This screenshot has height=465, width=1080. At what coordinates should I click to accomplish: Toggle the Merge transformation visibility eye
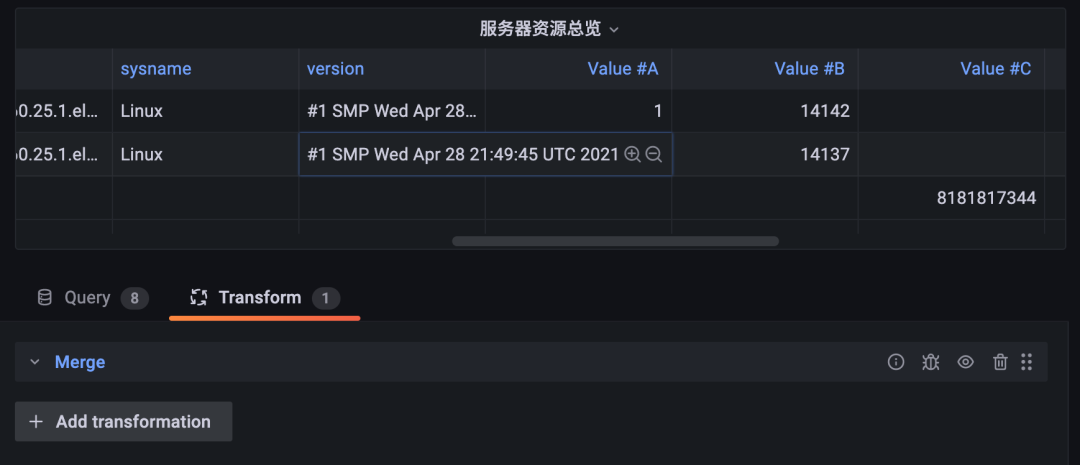(966, 362)
